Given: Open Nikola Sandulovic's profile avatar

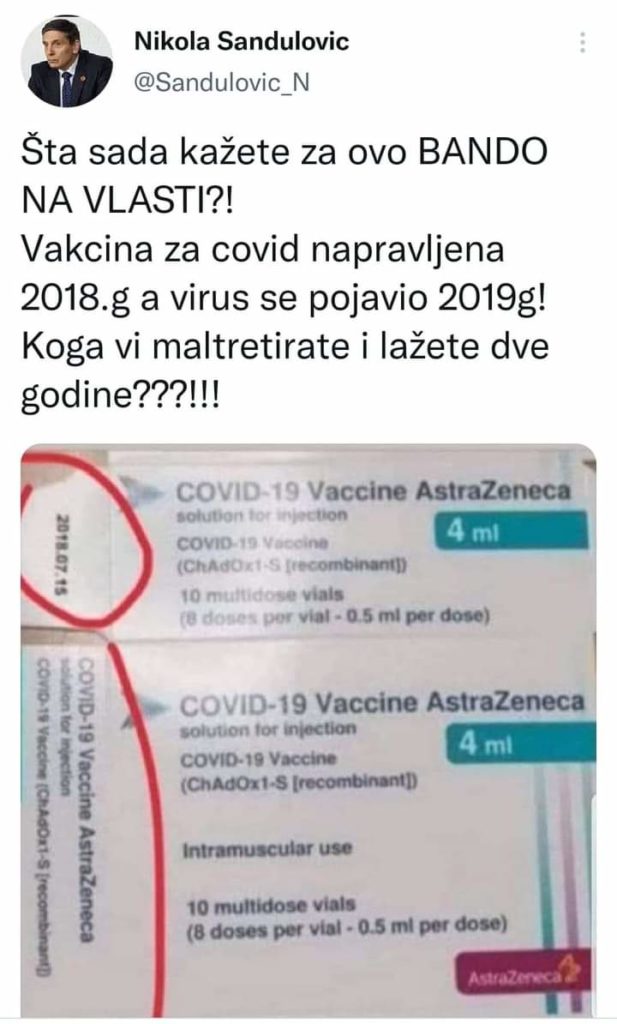Looking at the screenshot, I should 67,61.
